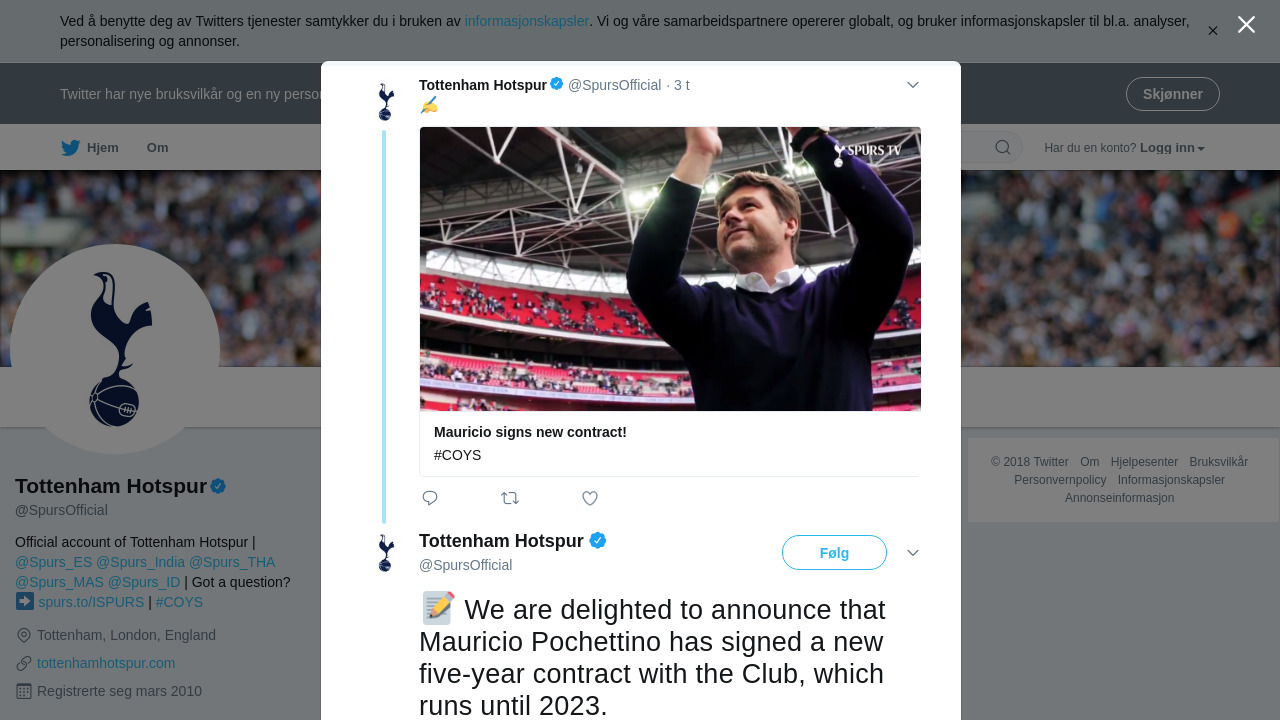Image resolution: width=1280 pixels, height=720 pixels.
Task: Click the search magnifier icon
Action: point(1002,148)
